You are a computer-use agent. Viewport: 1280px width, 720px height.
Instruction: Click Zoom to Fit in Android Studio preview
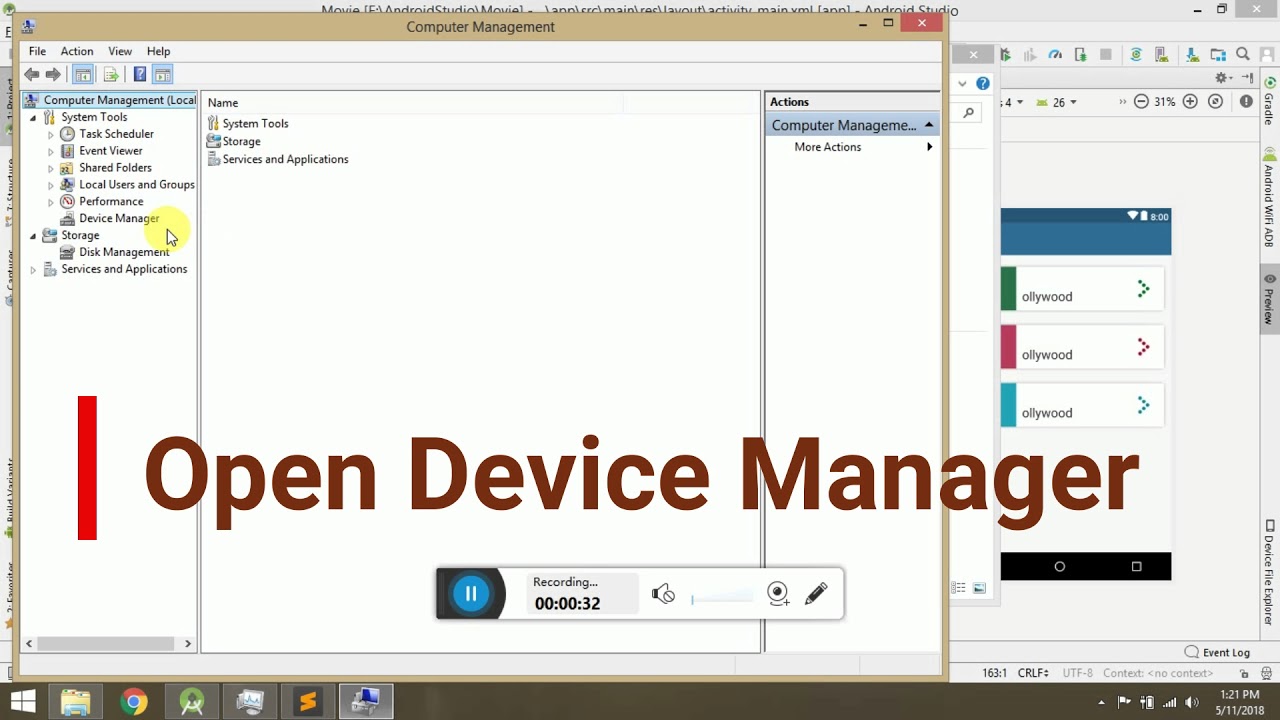[1216, 102]
